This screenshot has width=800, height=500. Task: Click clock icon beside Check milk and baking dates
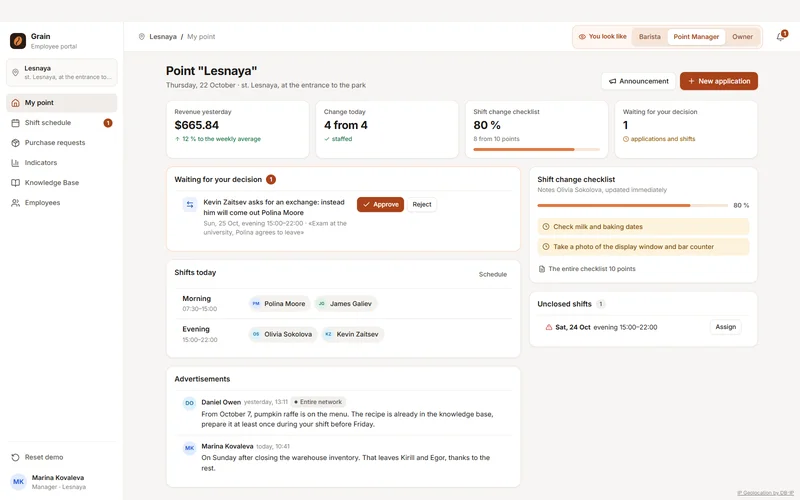[546, 227]
